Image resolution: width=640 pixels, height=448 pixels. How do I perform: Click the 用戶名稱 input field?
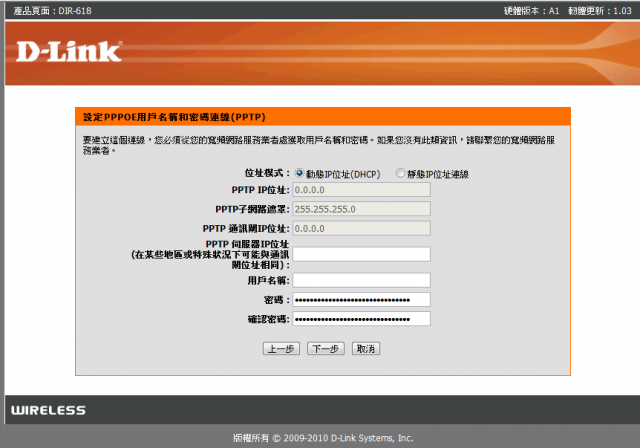361,280
